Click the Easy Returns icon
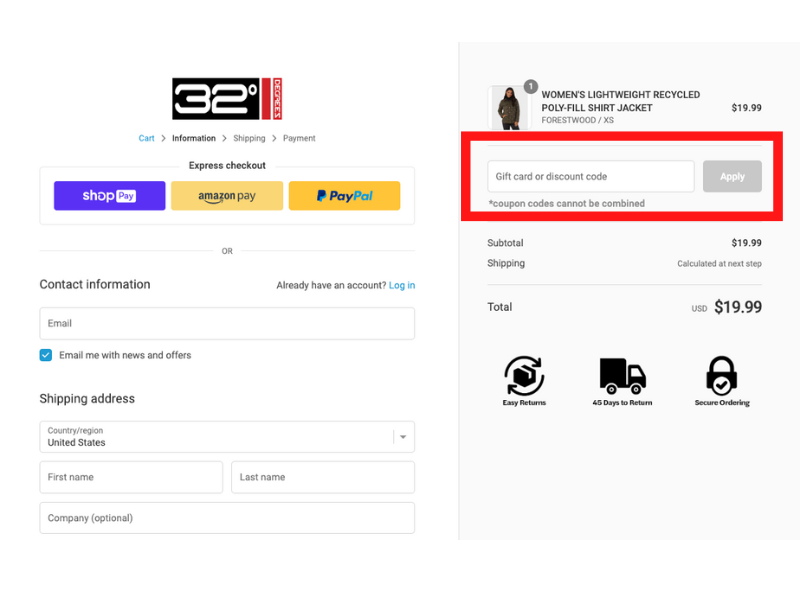The height and width of the screenshot is (600, 800). pyautogui.click(x=524, y=376)
